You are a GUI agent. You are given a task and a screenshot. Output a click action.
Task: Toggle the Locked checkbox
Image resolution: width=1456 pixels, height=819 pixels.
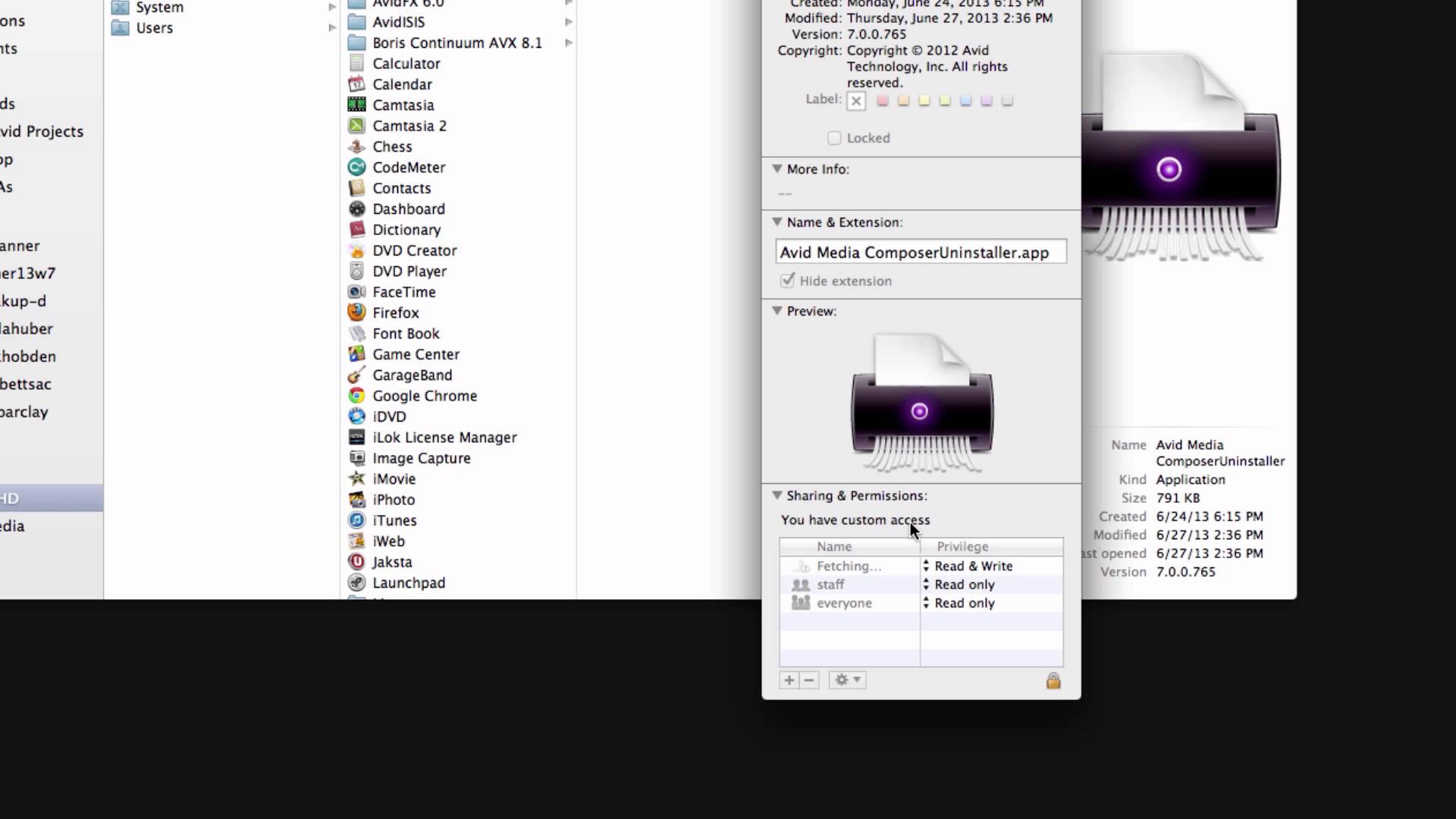pyautogui.click(x=834, y=138)
